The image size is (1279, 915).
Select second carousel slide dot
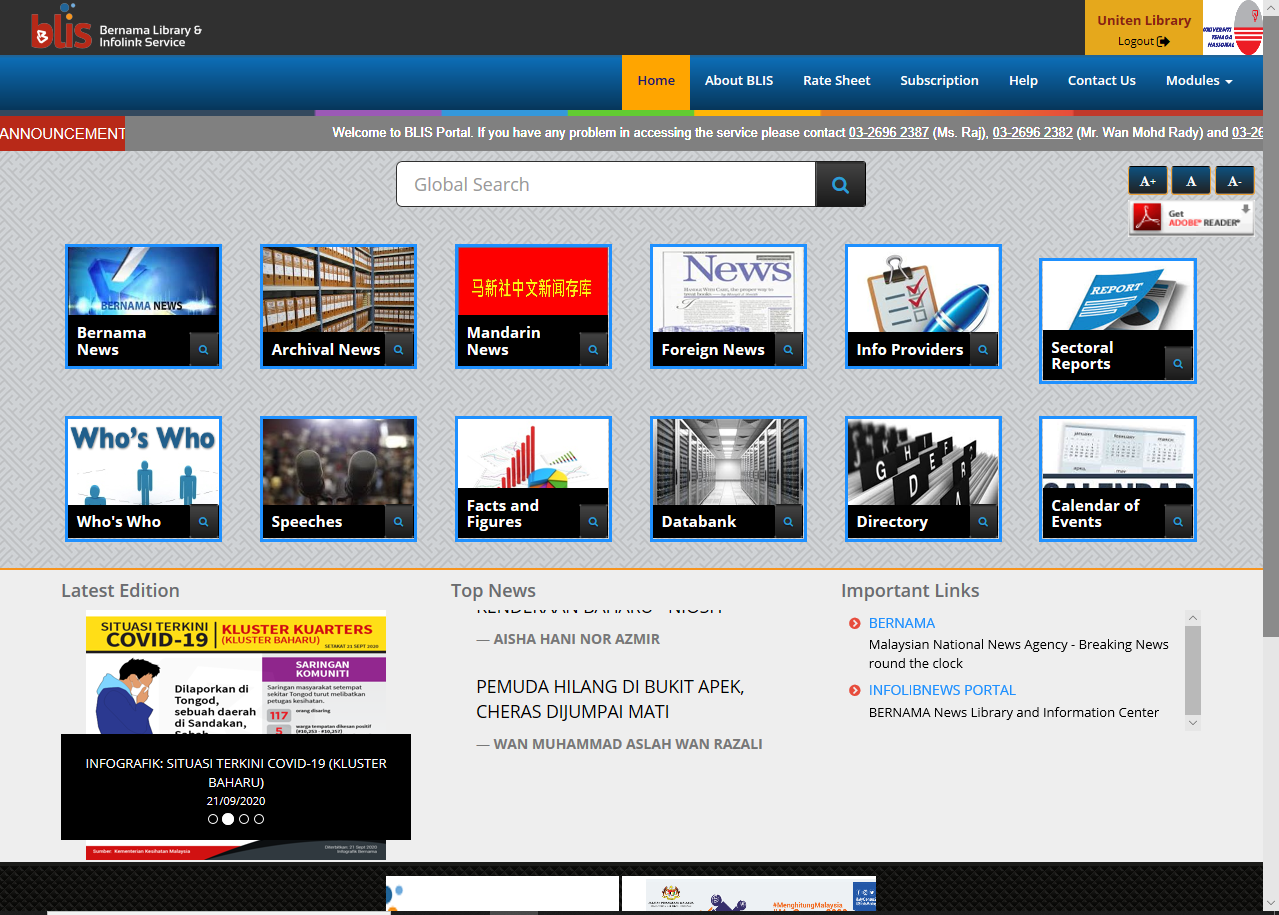228,819
